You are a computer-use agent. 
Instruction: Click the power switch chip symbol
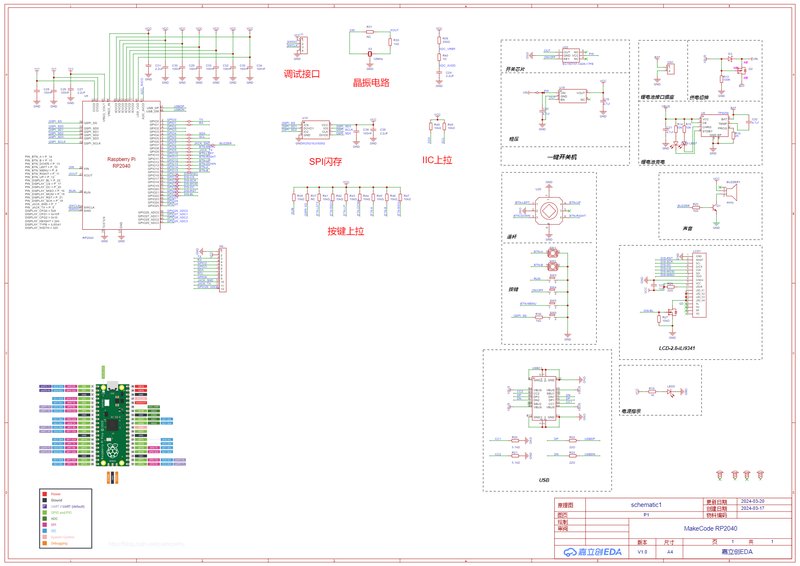pyautogui.click(x=571, y=55)
